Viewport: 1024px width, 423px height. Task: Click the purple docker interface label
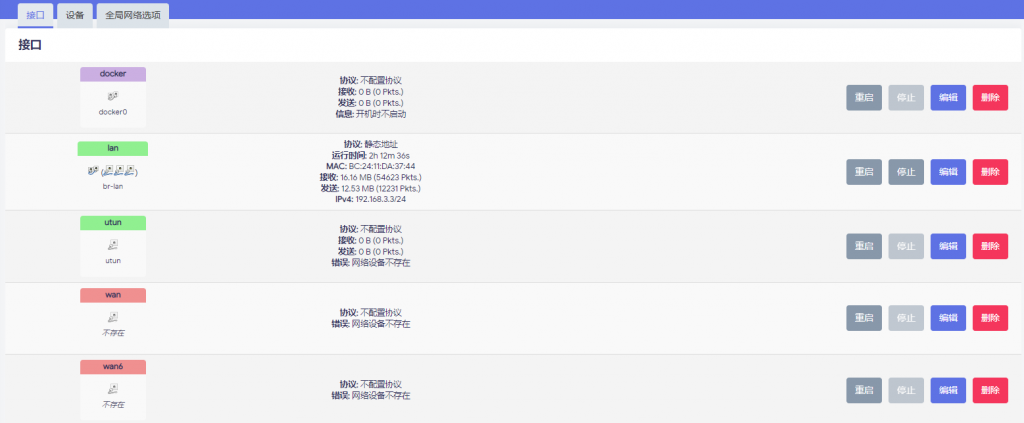[113, 74]
